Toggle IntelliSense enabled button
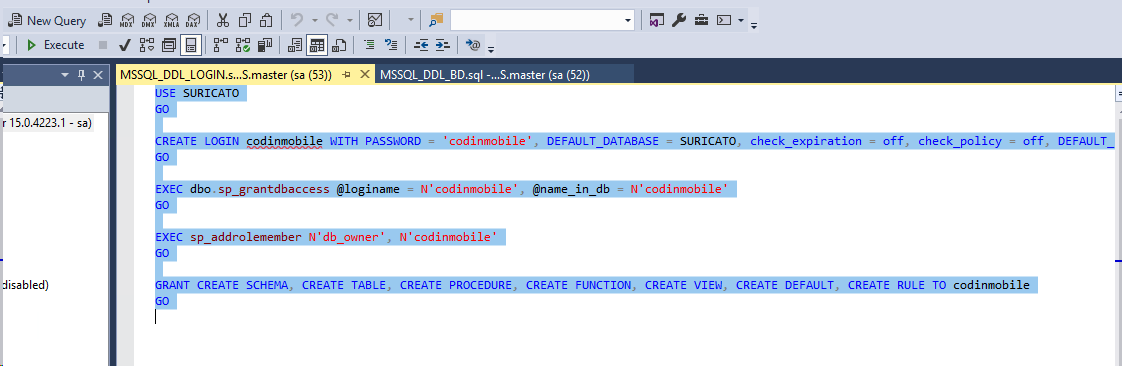Screen dimensions: 1122x366 pyautogui.click(x=190, y=45)
